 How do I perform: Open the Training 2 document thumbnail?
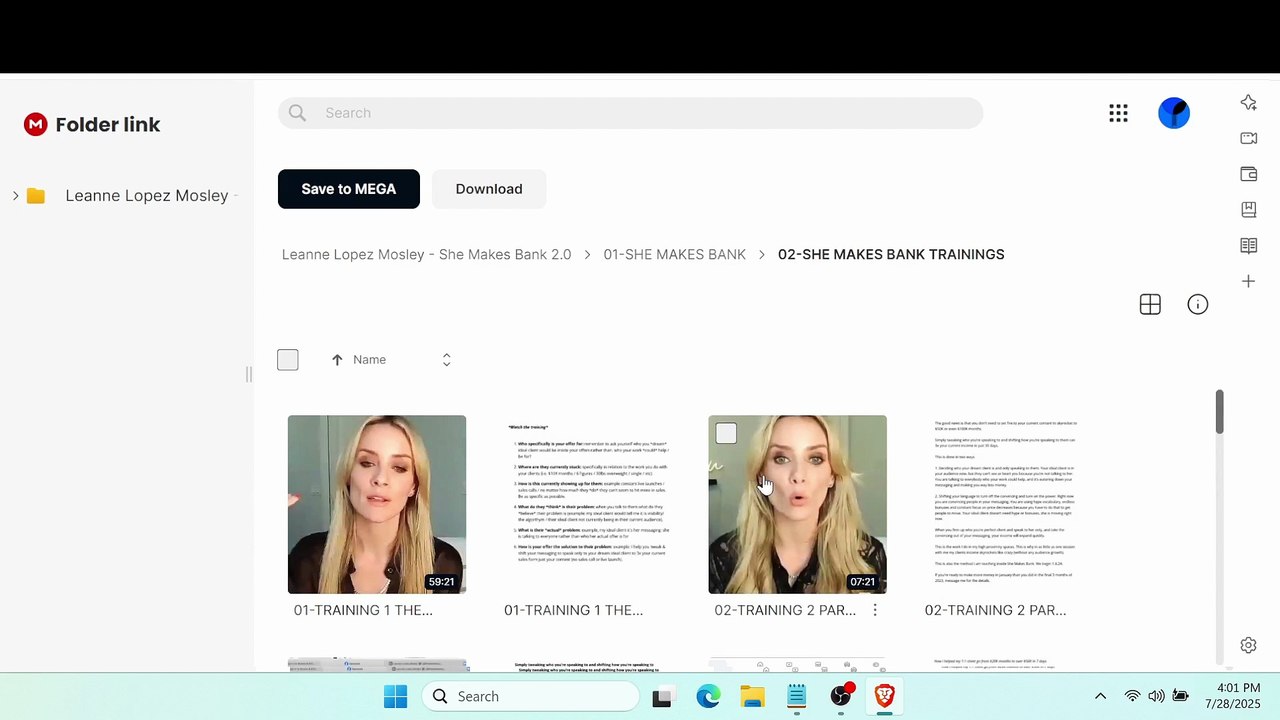point(1008,504)
